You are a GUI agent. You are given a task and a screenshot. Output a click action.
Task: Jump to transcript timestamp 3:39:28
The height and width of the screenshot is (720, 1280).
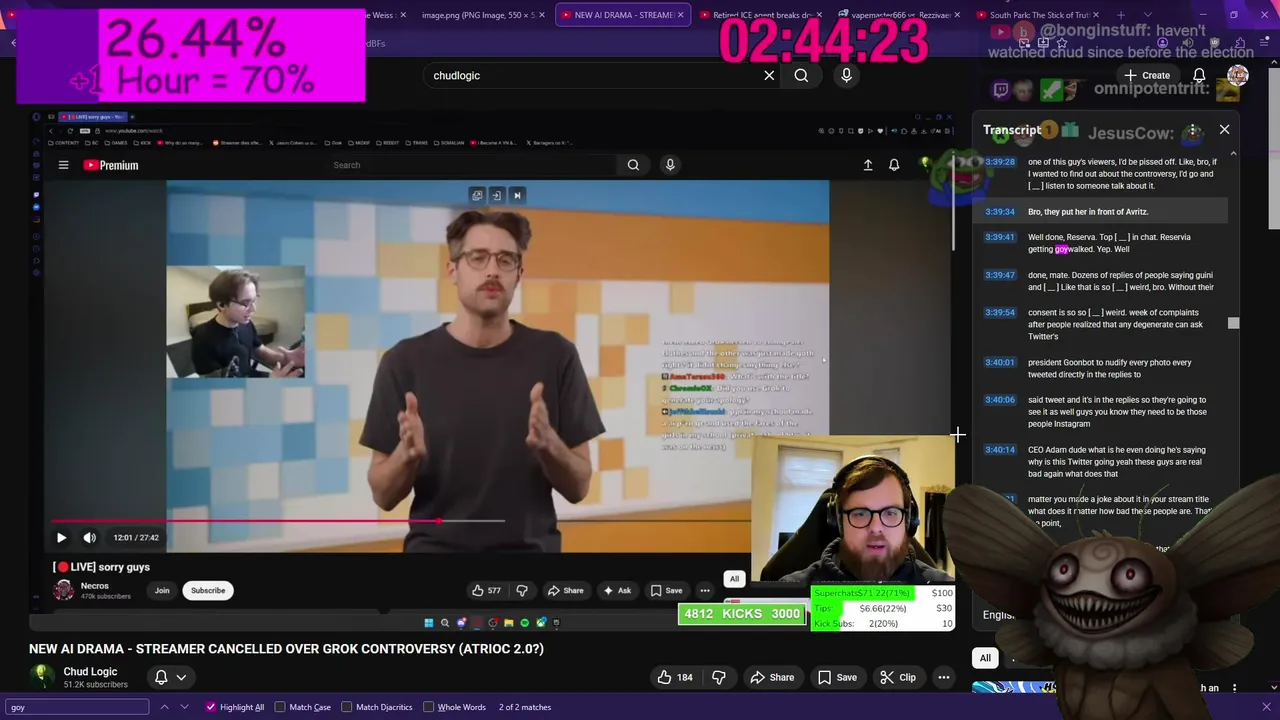tap(1000, 162)
